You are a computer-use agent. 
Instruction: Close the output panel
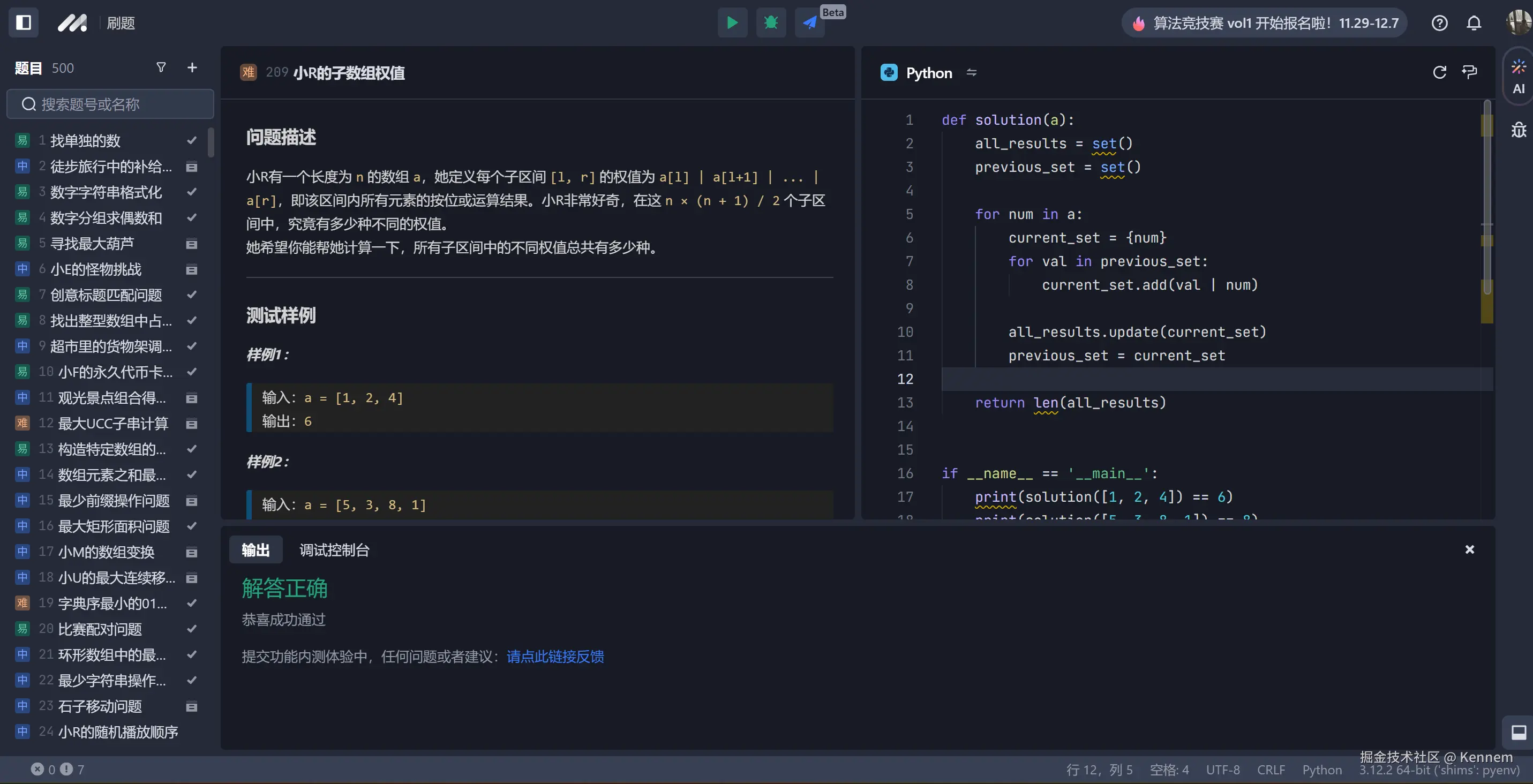[1469, 549]
